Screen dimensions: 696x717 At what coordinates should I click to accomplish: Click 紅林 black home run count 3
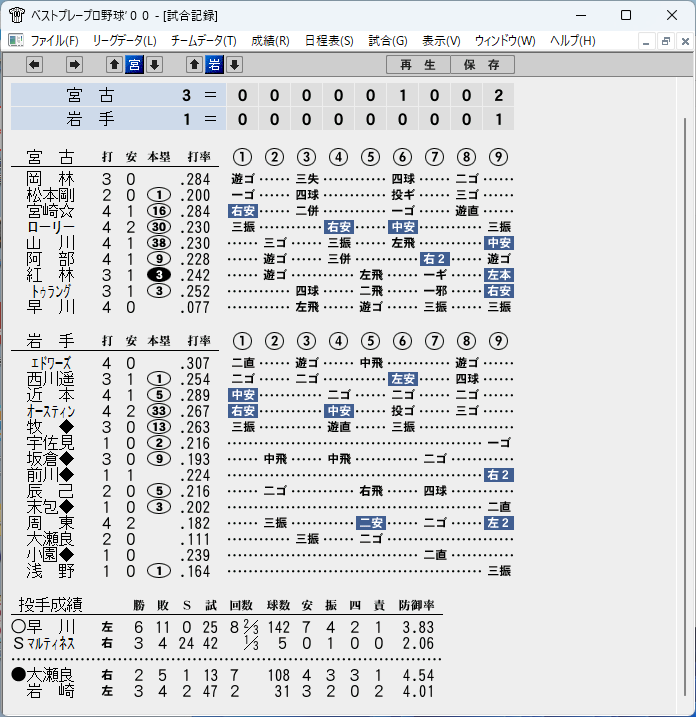tap(159, 275)
